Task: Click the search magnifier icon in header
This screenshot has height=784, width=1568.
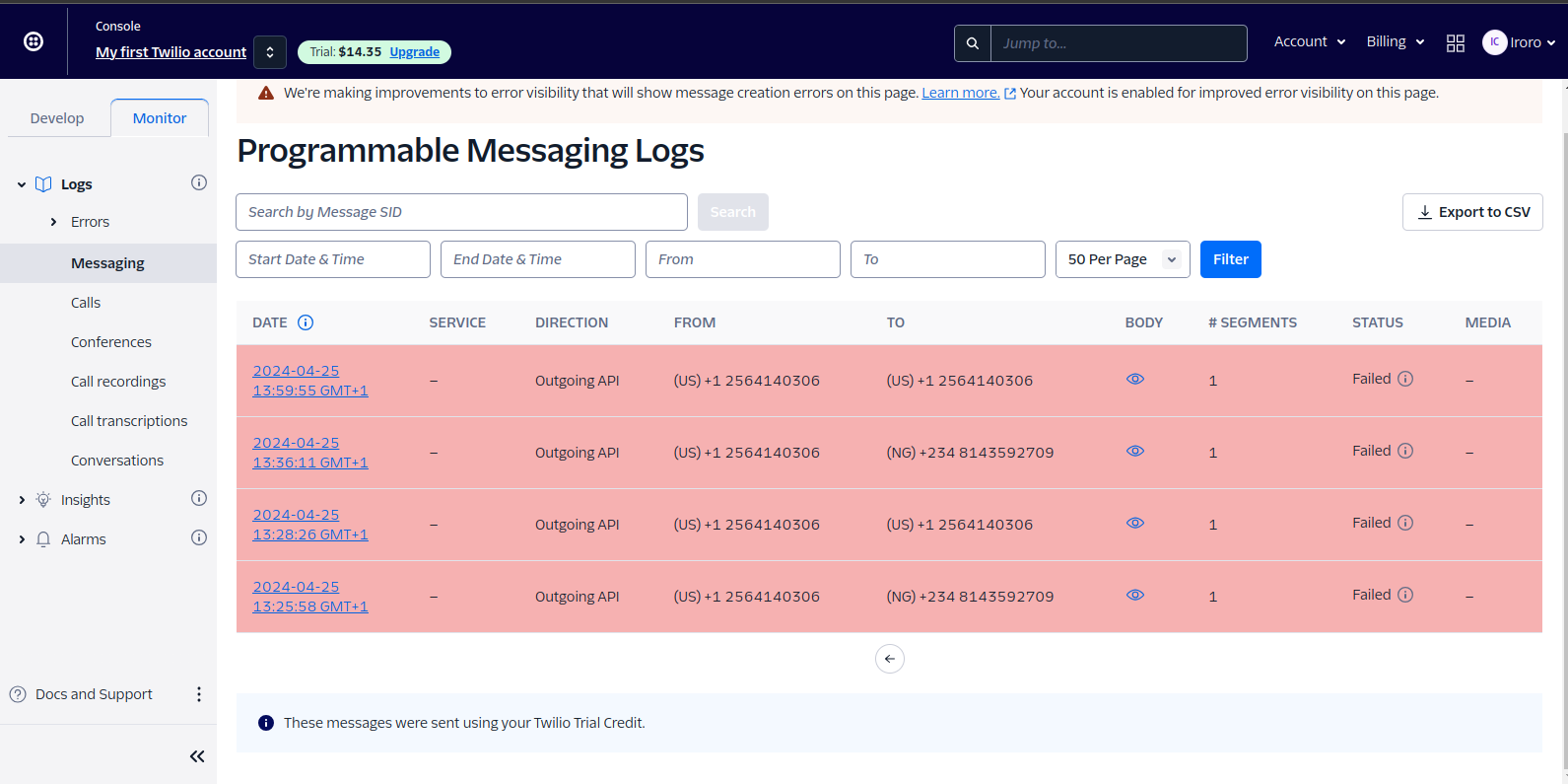Action: coord(973,43)
